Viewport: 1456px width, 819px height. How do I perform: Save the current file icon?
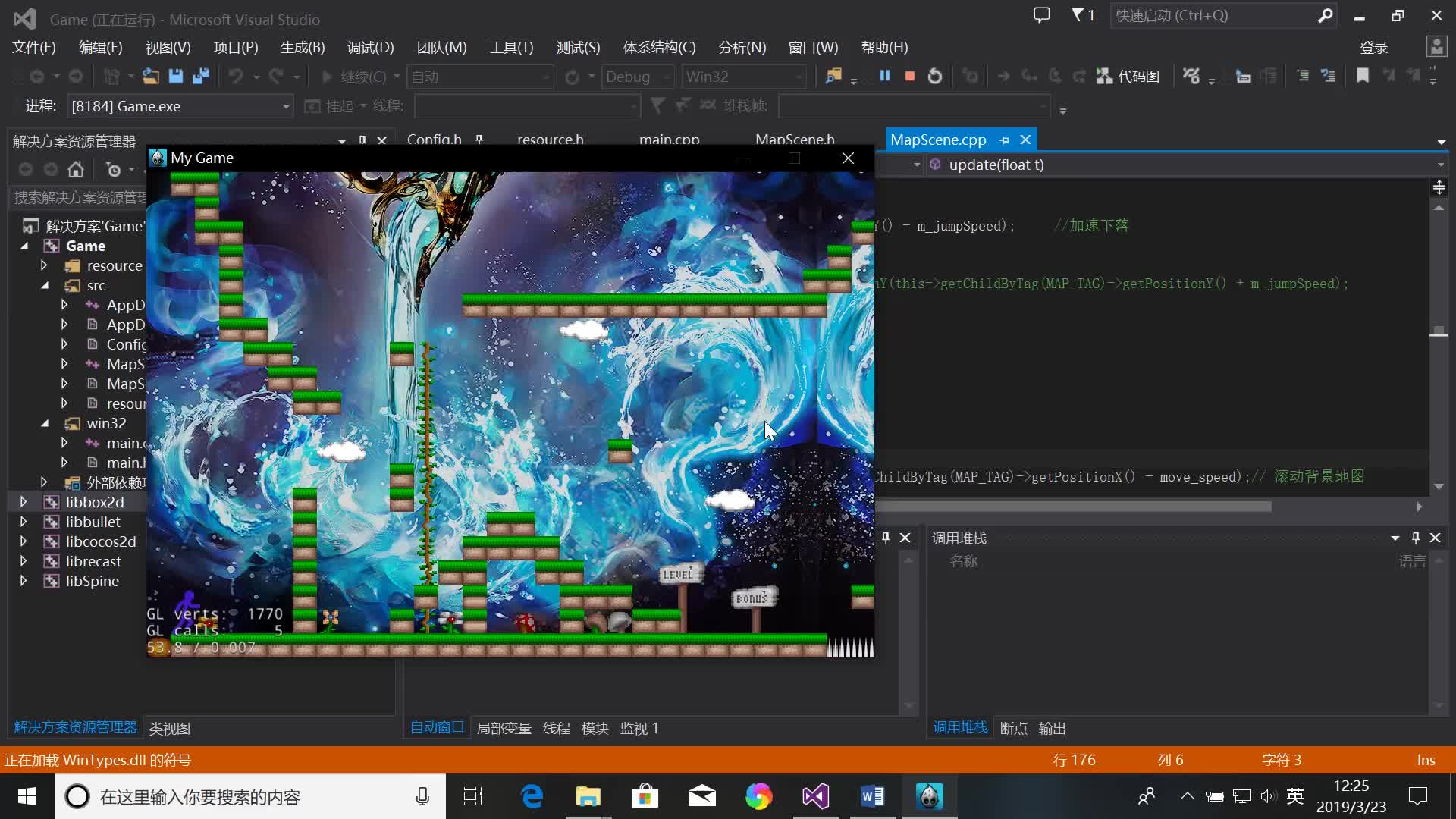point(176,76)
